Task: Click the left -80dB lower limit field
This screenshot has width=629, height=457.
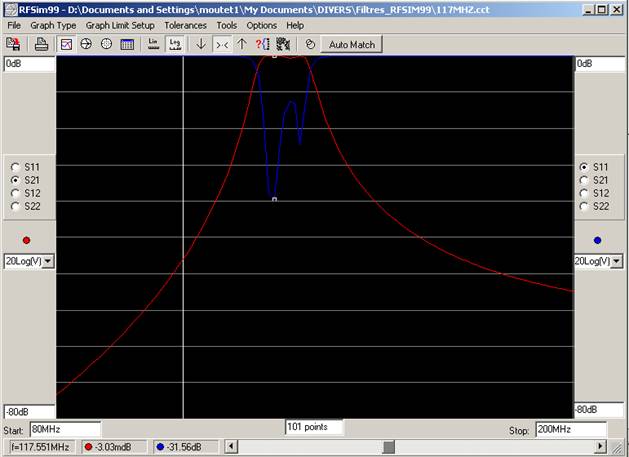Action: [x=29, y=412]
